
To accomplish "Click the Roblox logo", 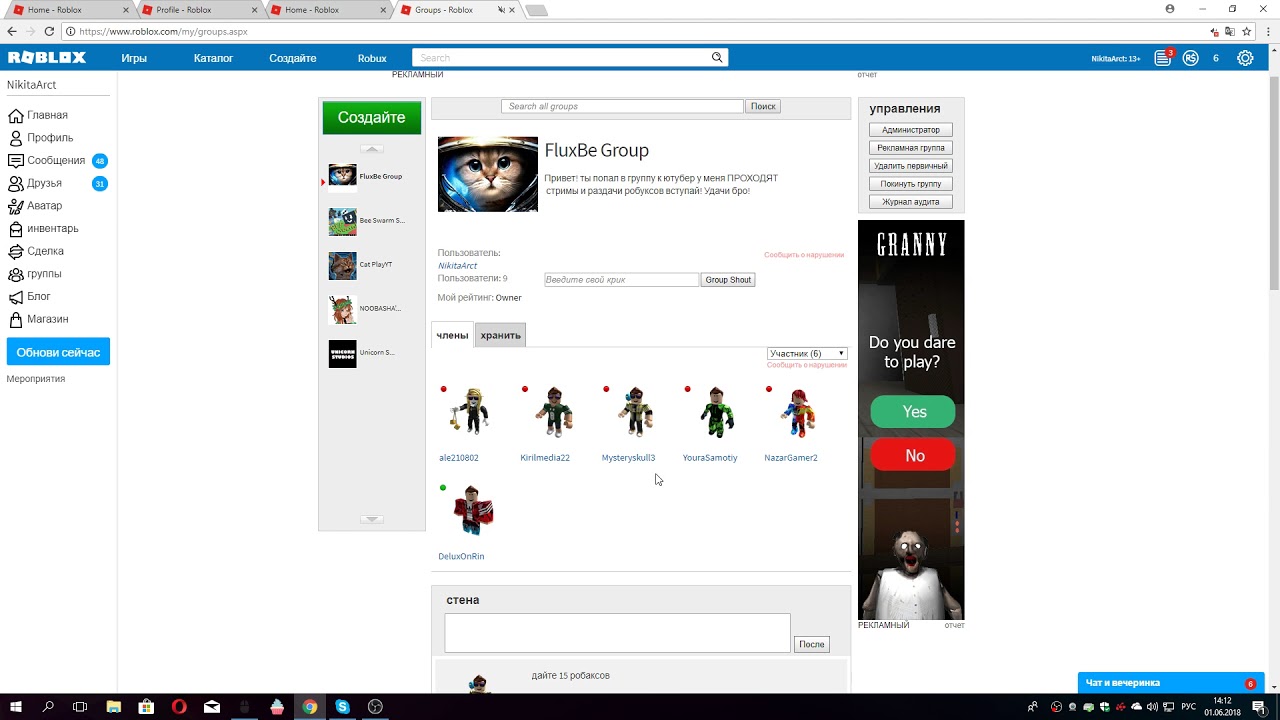I will pos(47,58).
